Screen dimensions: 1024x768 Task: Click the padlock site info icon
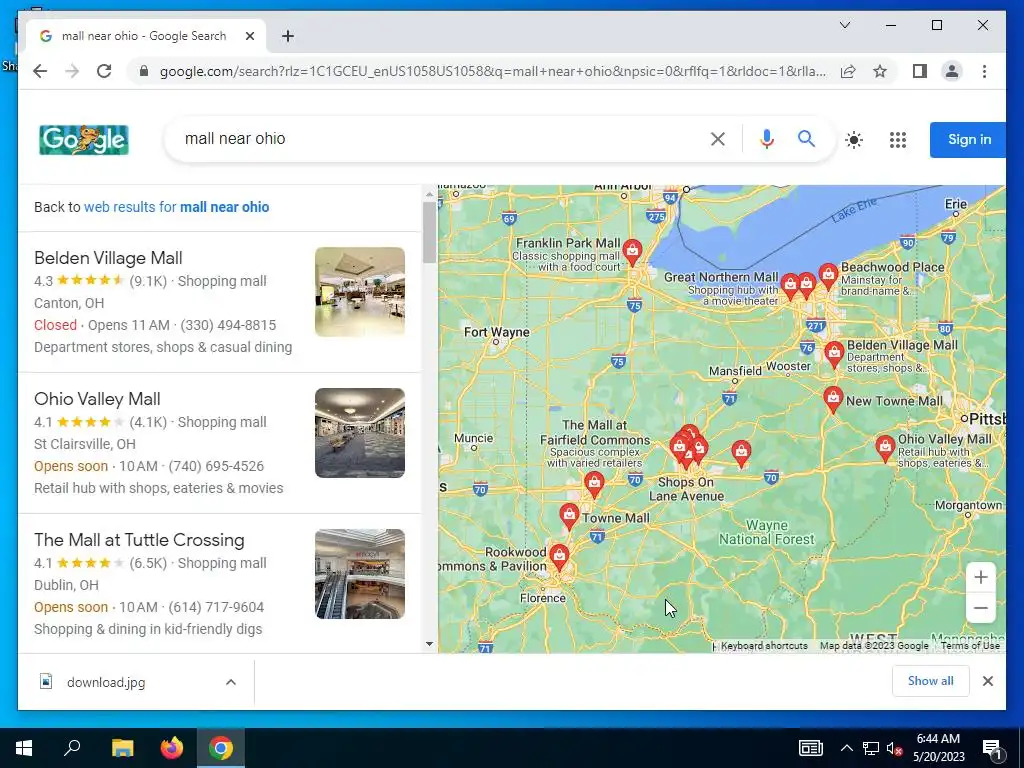(144, 71)
